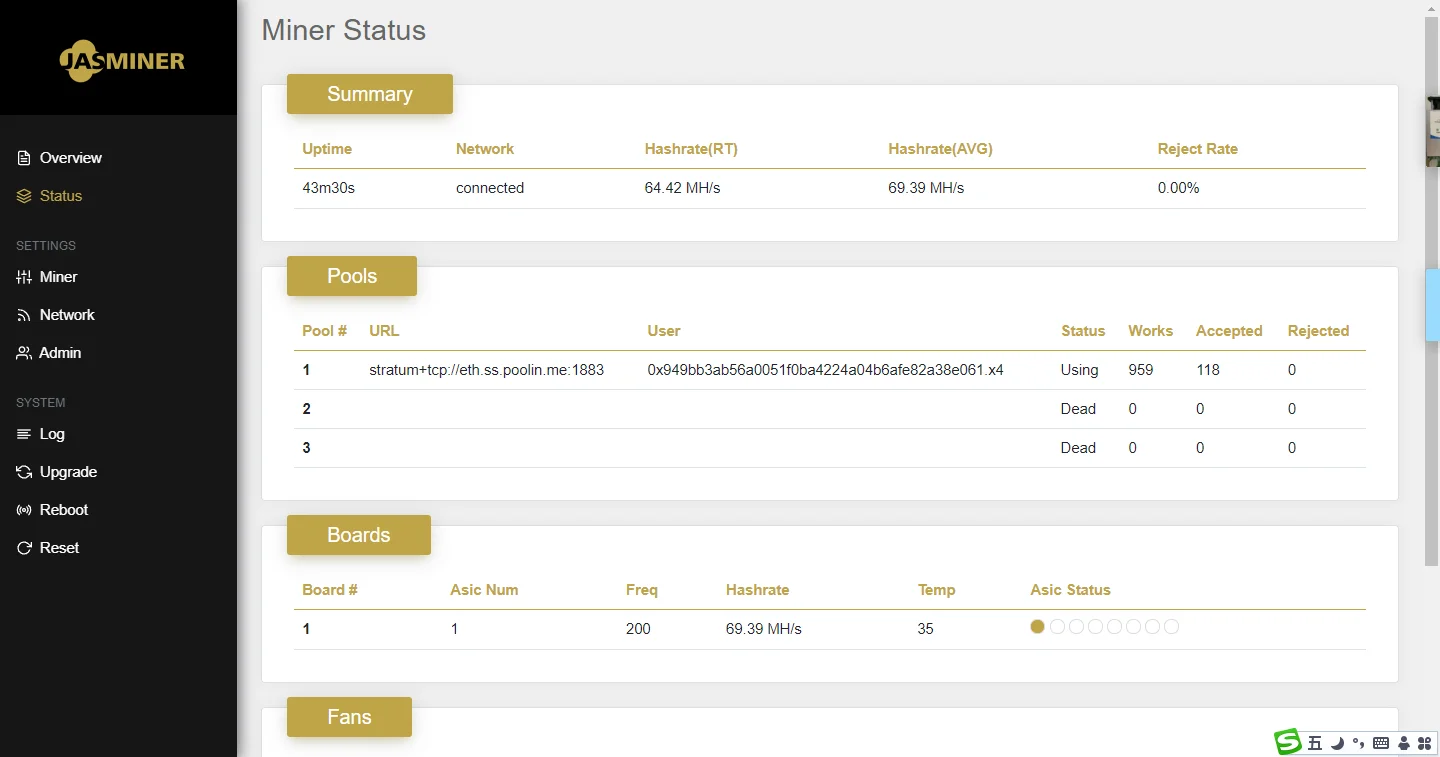The height and width of the screenshot is (757, 1440).
Task: Click the board frequency value 200
Action: pos(638,629)
